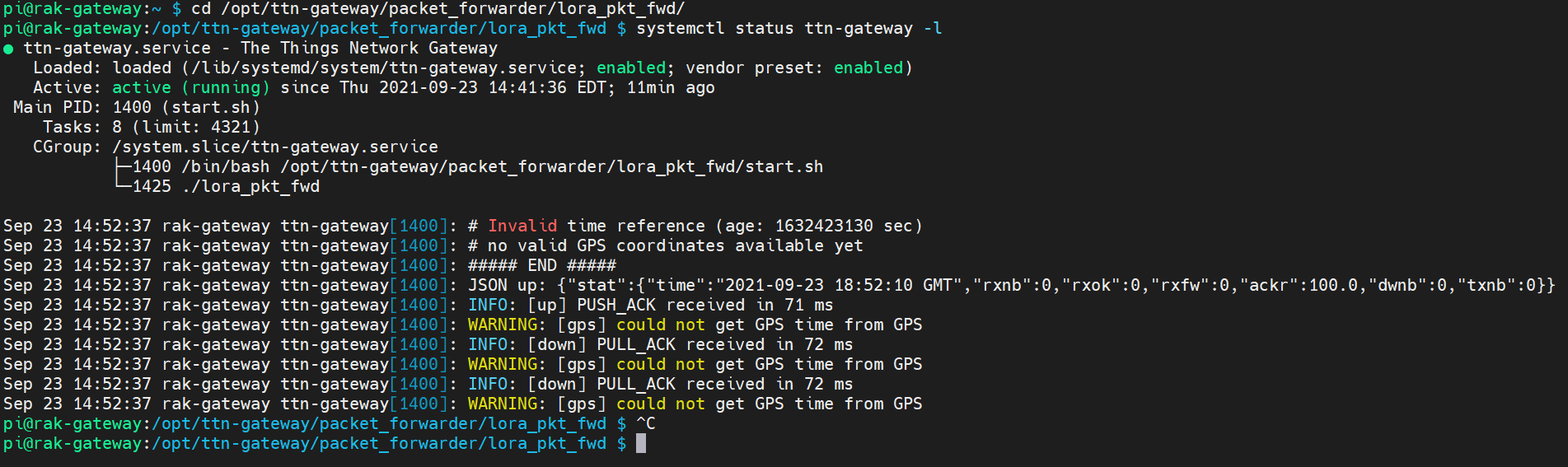Click the red "Invalid" word in the log

(522, 226)
